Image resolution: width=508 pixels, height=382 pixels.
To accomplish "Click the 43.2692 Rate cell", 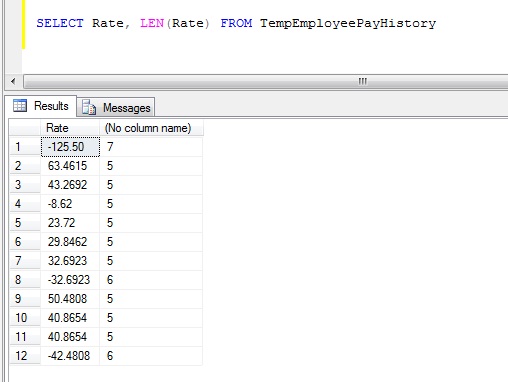I will point(70,185).
